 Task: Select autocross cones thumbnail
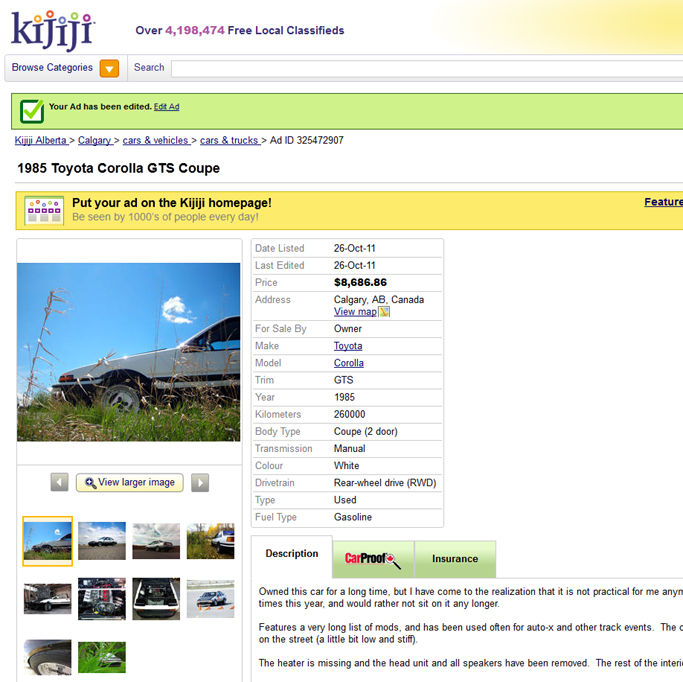(x=210, y=599)
